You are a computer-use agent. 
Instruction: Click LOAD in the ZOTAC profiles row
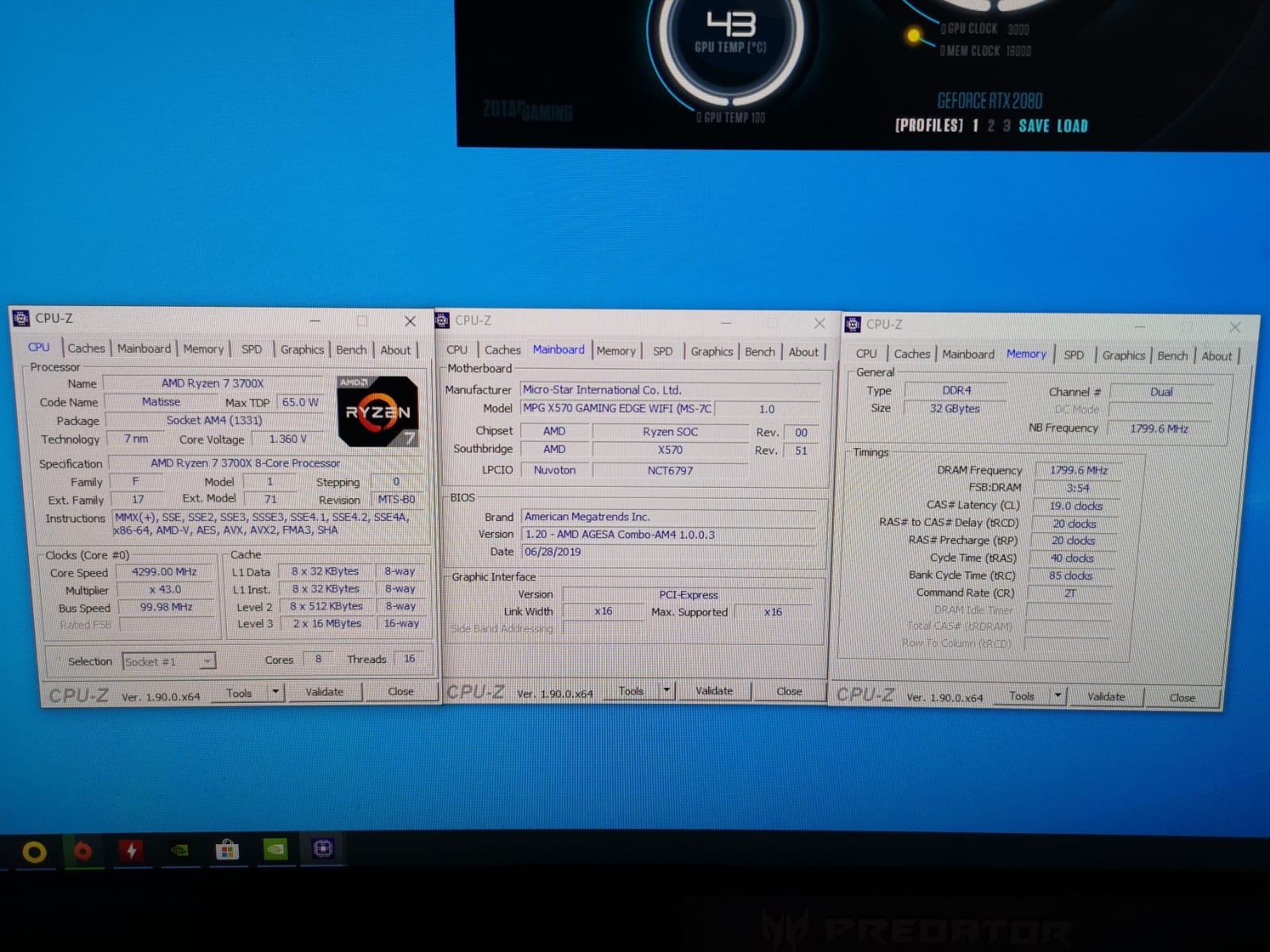(1072, 125)
